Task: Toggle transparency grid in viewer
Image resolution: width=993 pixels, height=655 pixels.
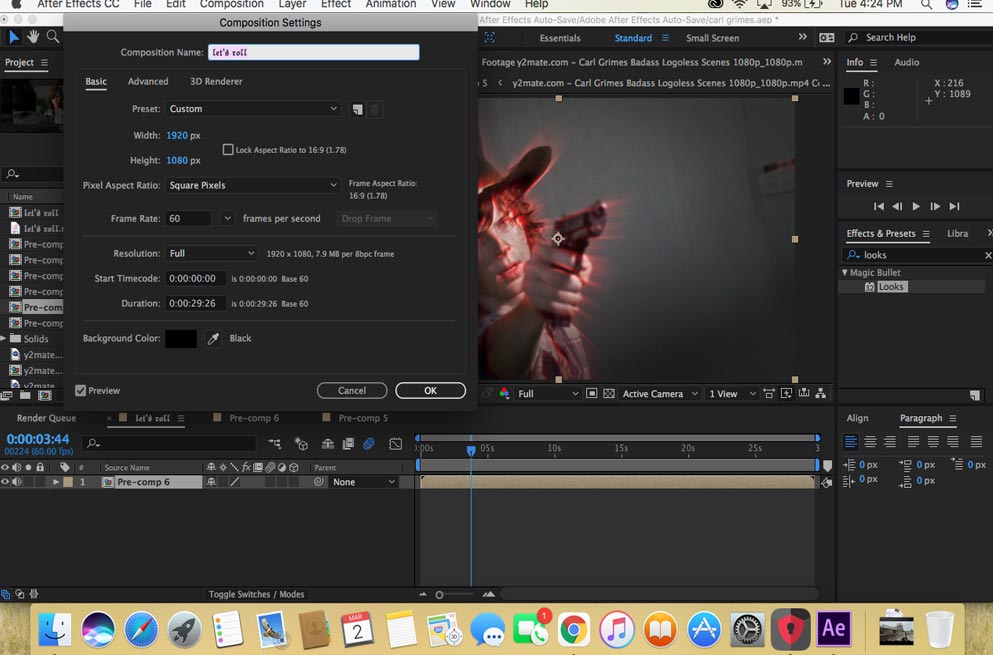Action: [609, 393]
